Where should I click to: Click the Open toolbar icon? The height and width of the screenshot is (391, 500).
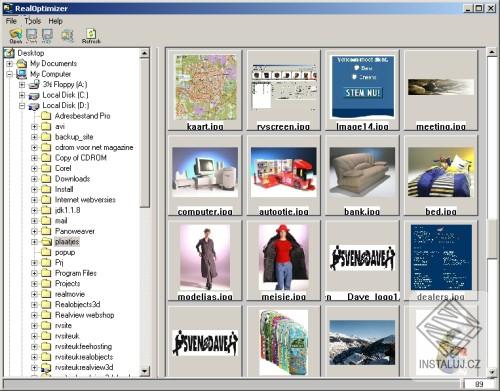point(16,36)
